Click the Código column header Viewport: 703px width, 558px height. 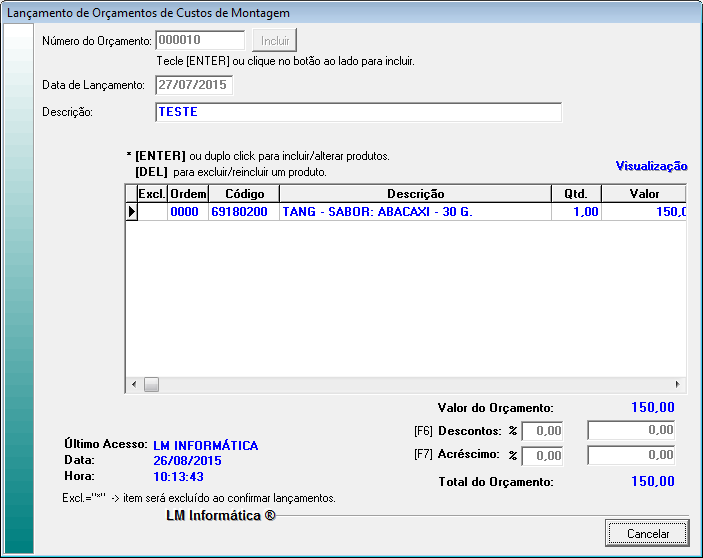click(243, 194)
